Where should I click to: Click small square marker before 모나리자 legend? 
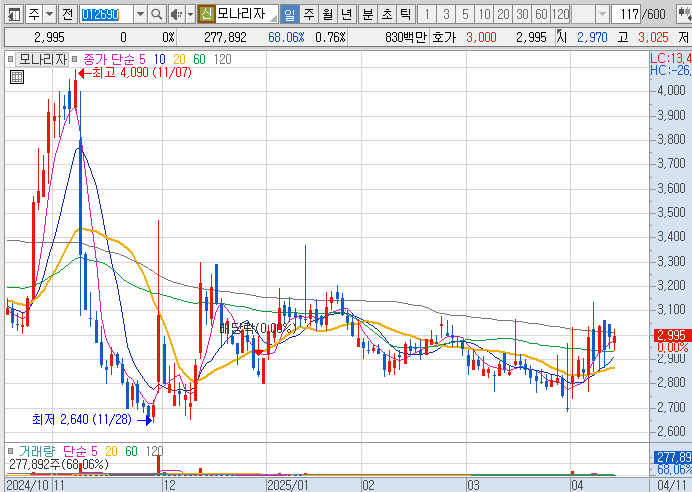tap(10, 59)
